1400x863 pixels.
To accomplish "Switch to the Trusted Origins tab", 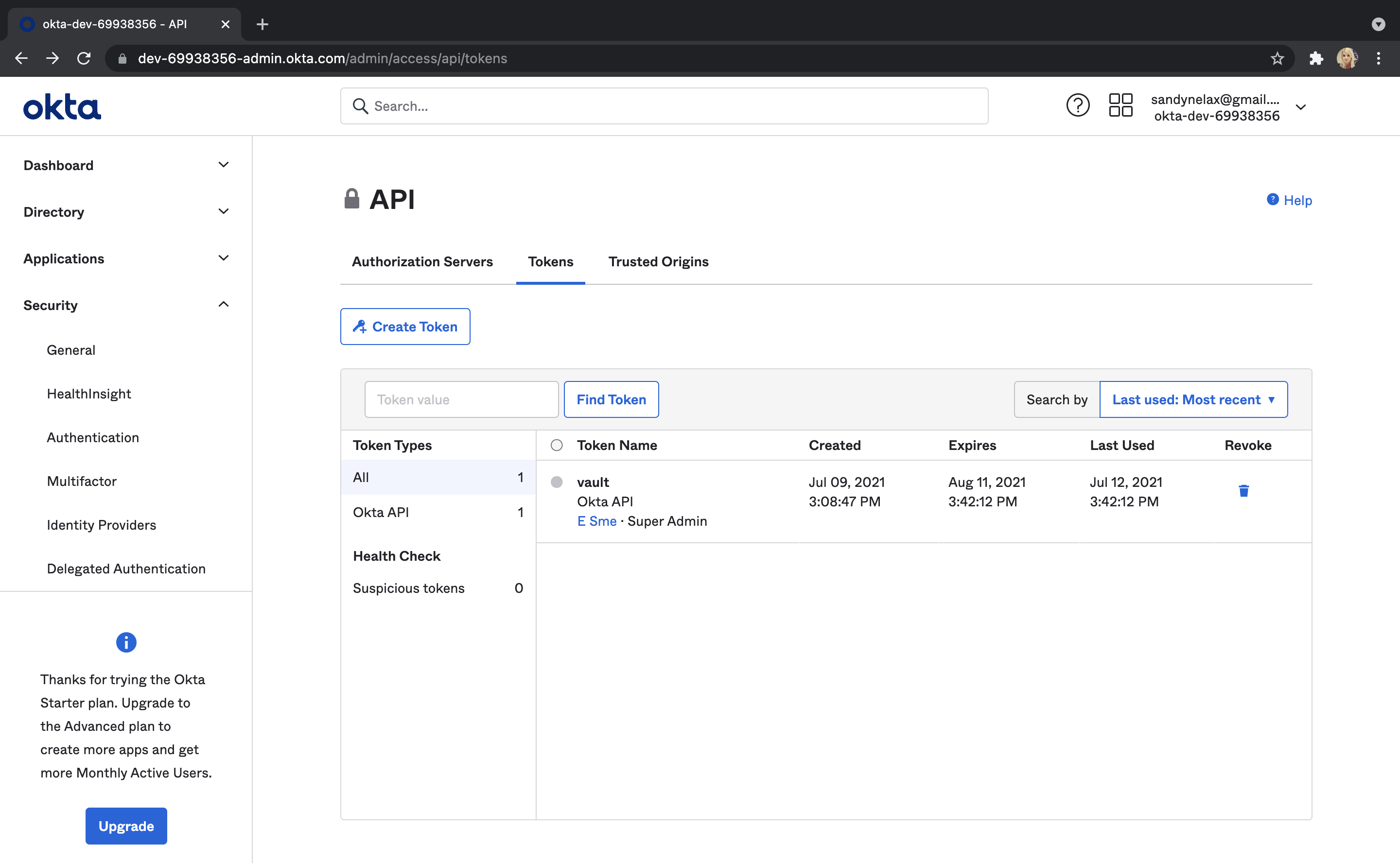I will coord(658,261).
